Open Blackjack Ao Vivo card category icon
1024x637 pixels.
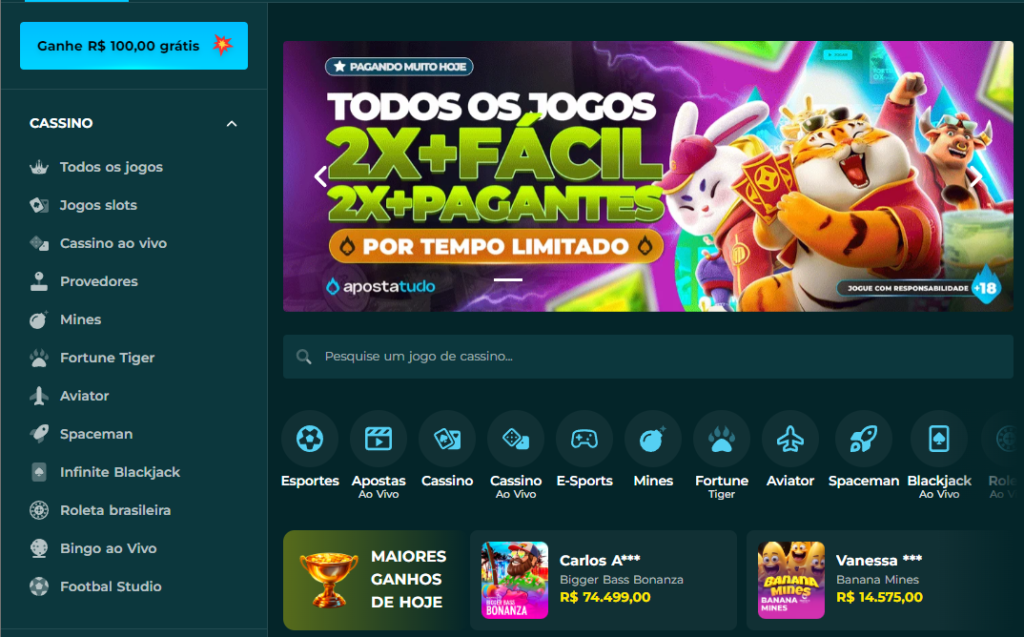pyautogui.click(x=939, y=439)
